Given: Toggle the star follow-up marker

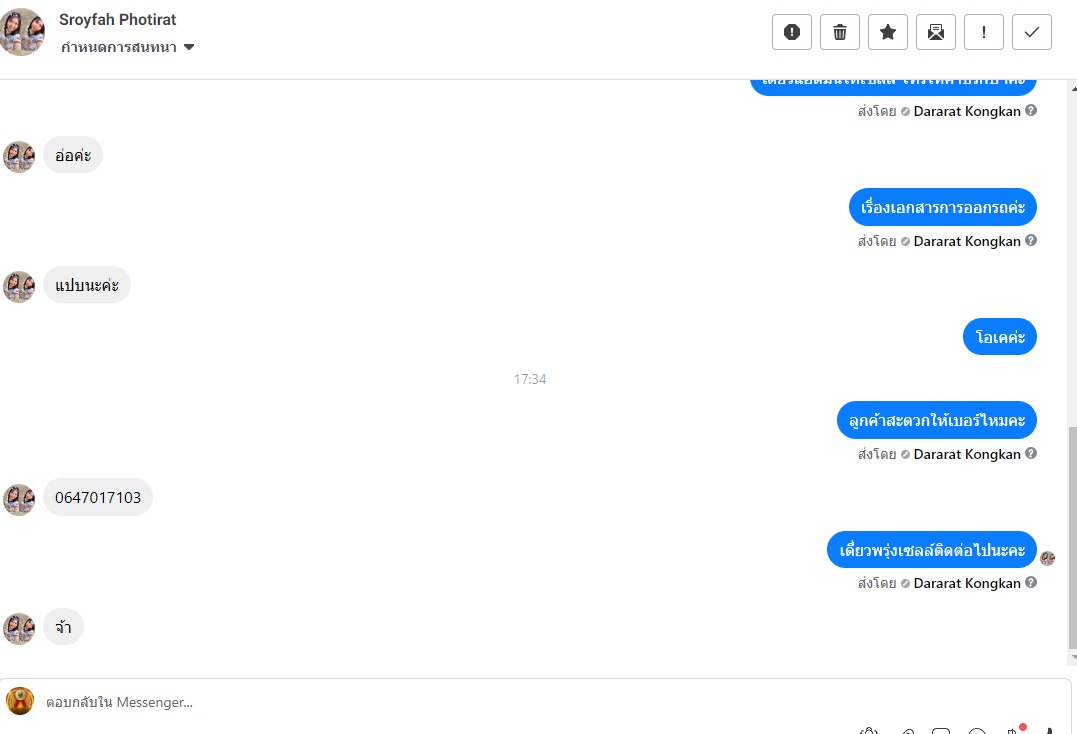Looking at the screenshot, I should pyautogui.click(x=887, y=32).
